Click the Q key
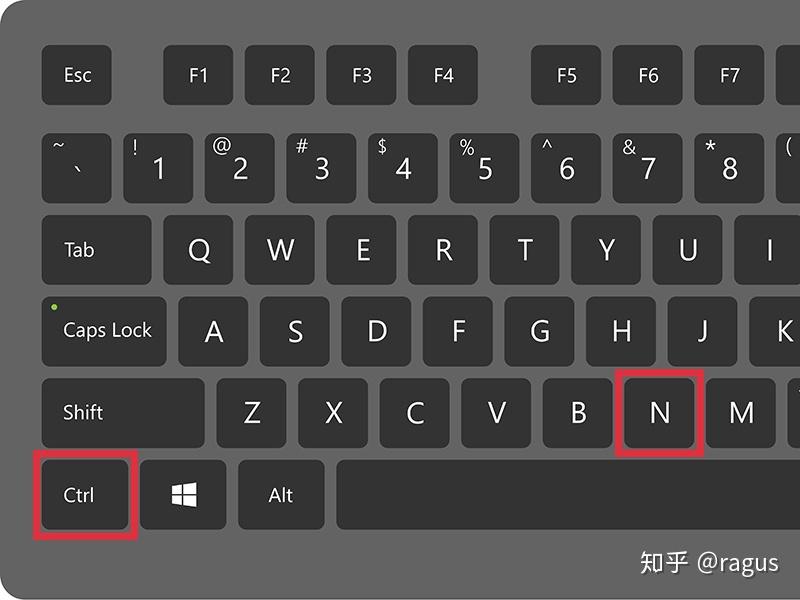Viewport: 800px width, 600px height. [198, 249]
